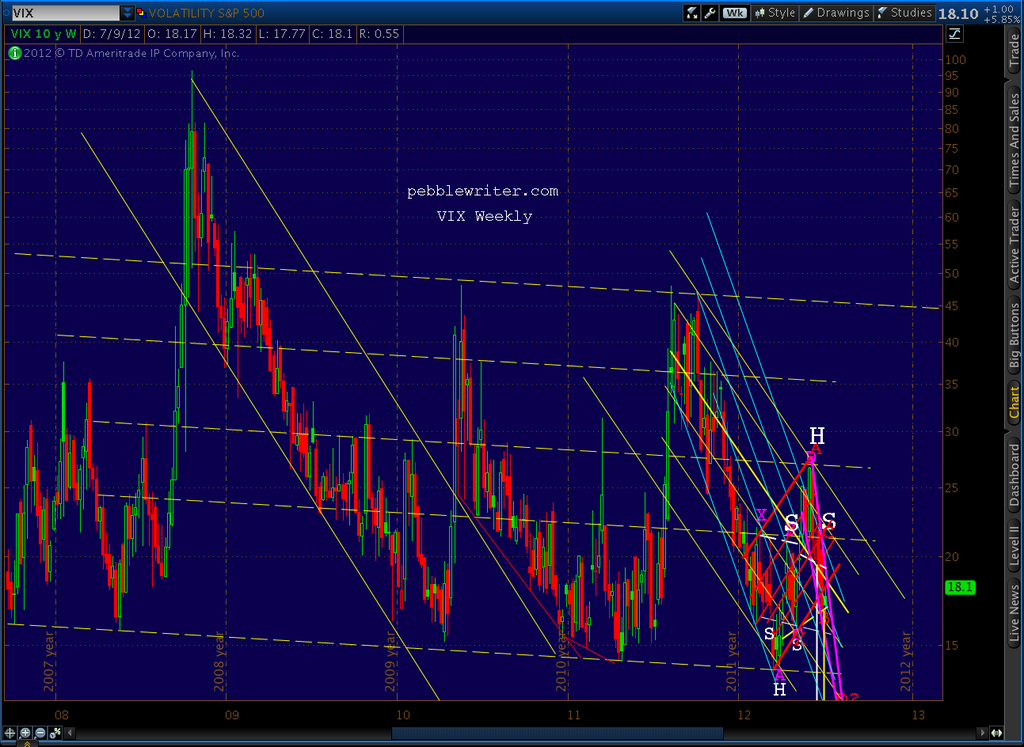Click the VIX symbol entry field
The width and height of the screenshot is (1024, 747).
pyautogui.click(x=65, y=12)
